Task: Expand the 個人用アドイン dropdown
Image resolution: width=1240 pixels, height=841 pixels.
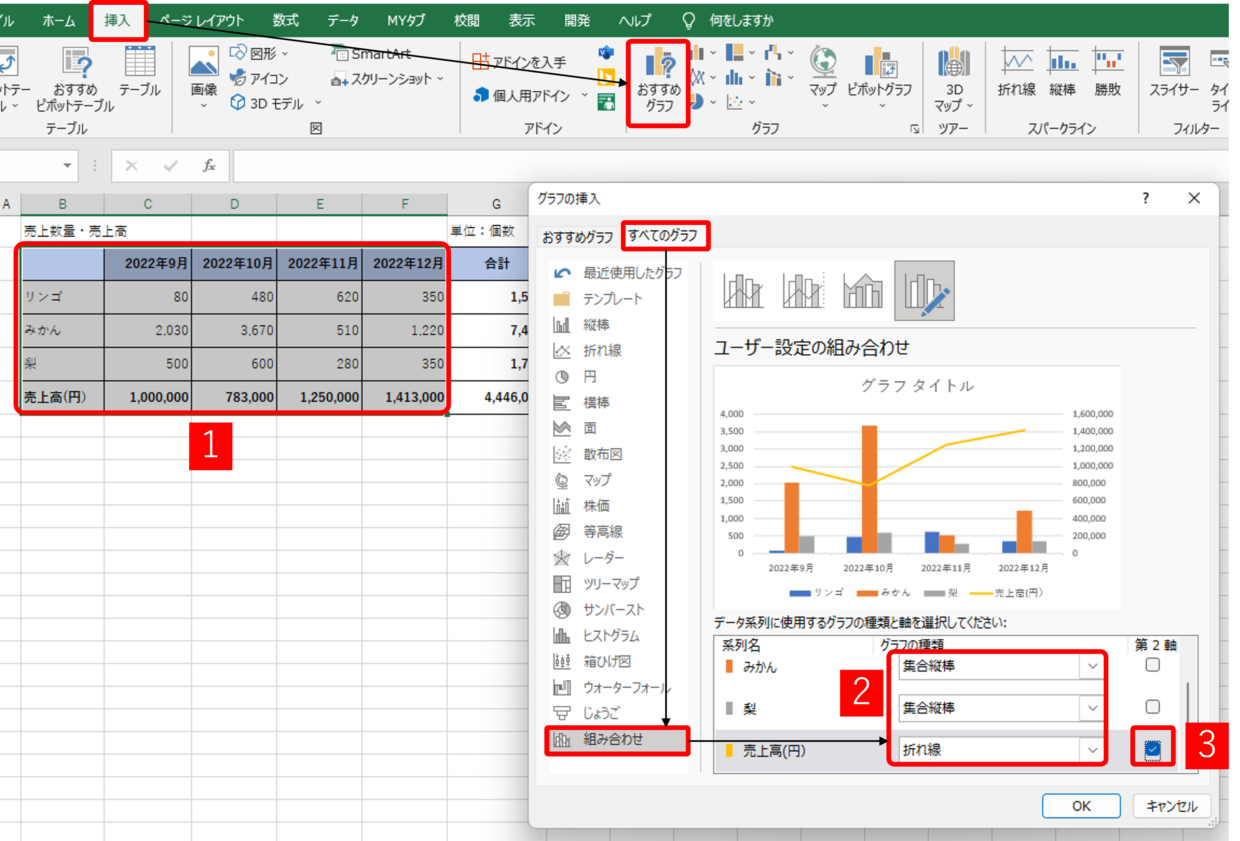Action: [x=584, y=96]
